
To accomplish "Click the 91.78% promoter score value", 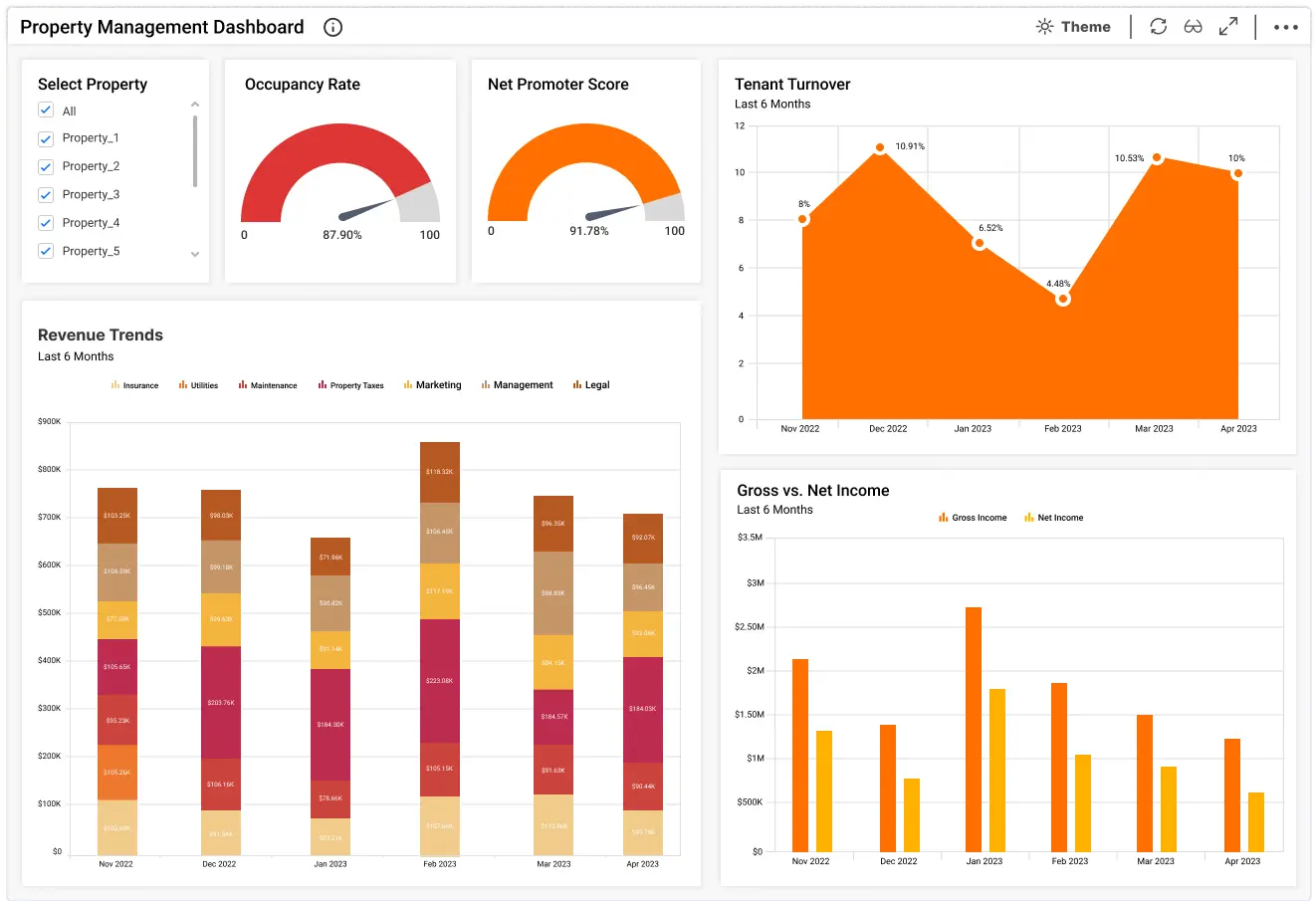I will click(589, 231).
